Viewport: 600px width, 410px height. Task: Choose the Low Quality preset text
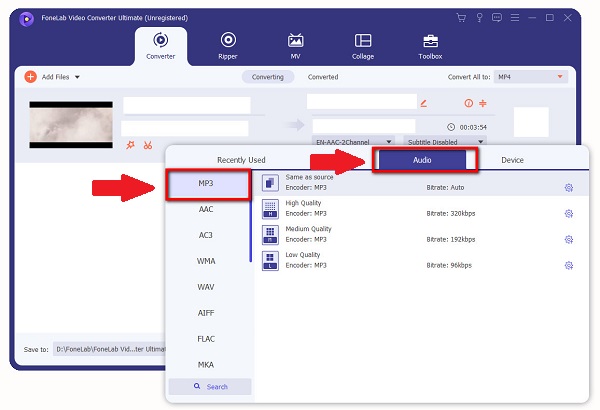[x=303, y=255]
